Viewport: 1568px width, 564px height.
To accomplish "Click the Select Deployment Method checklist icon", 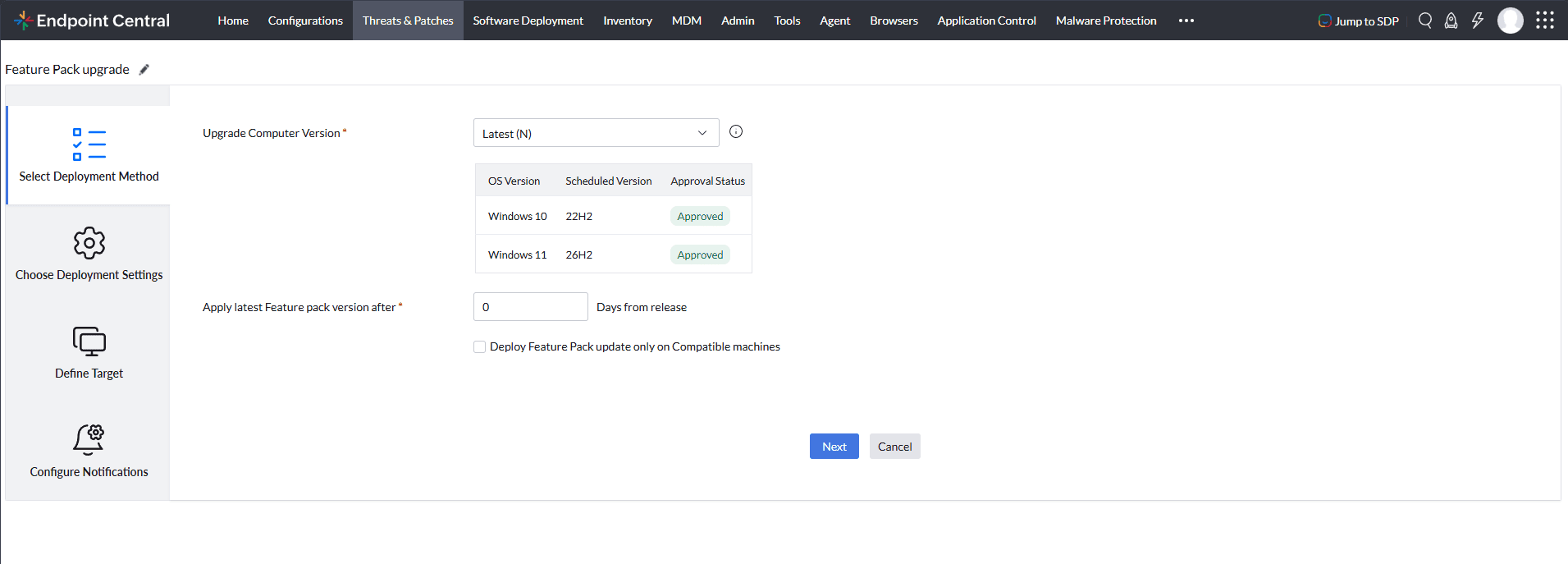I will 89,144.
